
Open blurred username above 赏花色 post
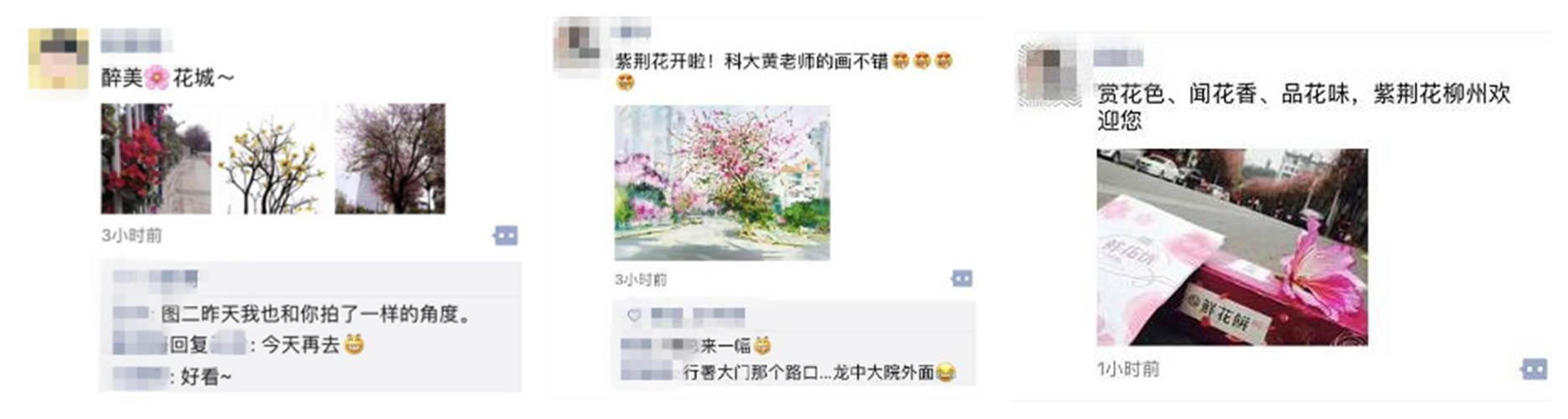pyautogui.click(x=1118, y=58)
